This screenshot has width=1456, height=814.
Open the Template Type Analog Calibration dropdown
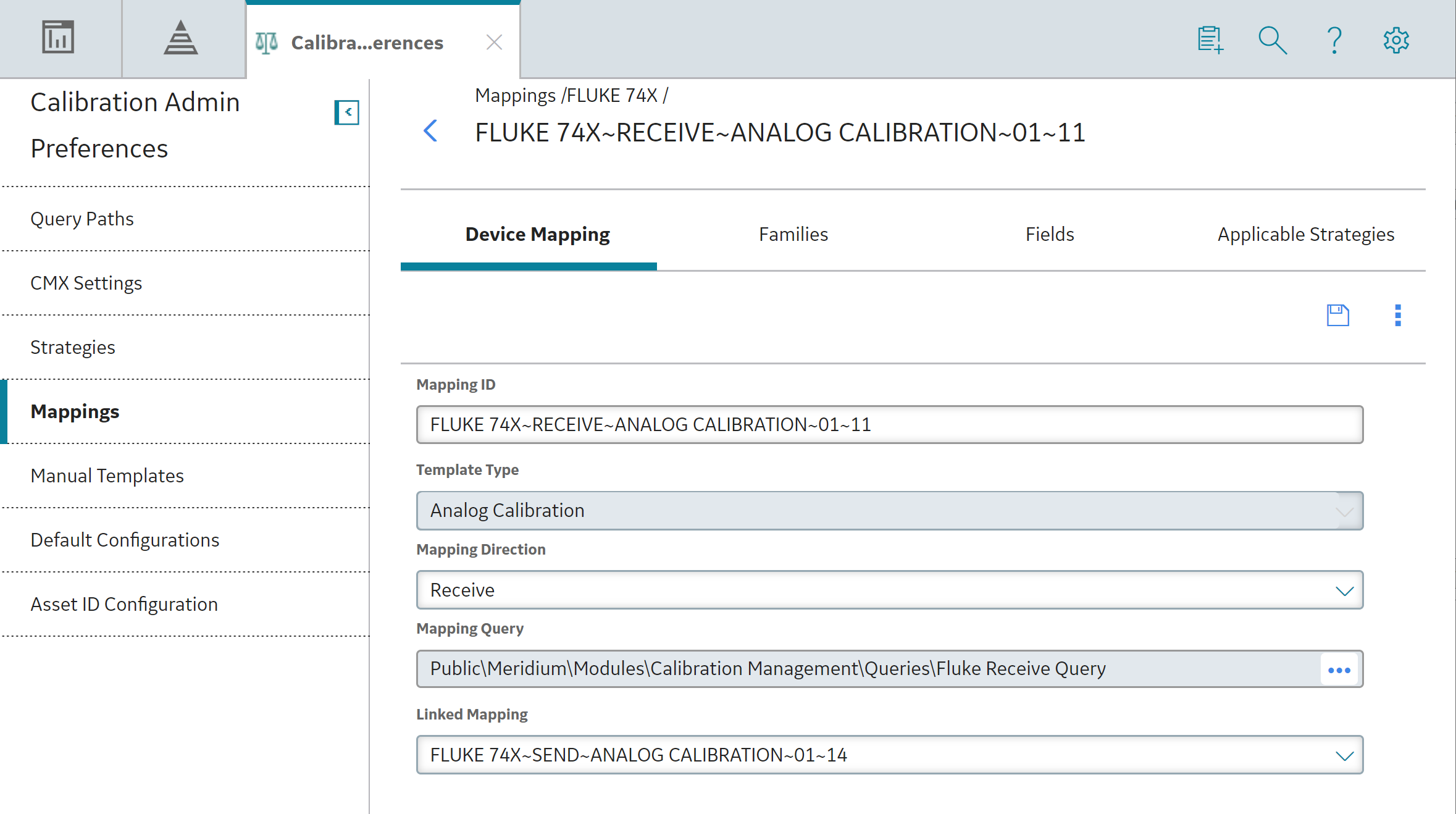(x=890, y=511)
